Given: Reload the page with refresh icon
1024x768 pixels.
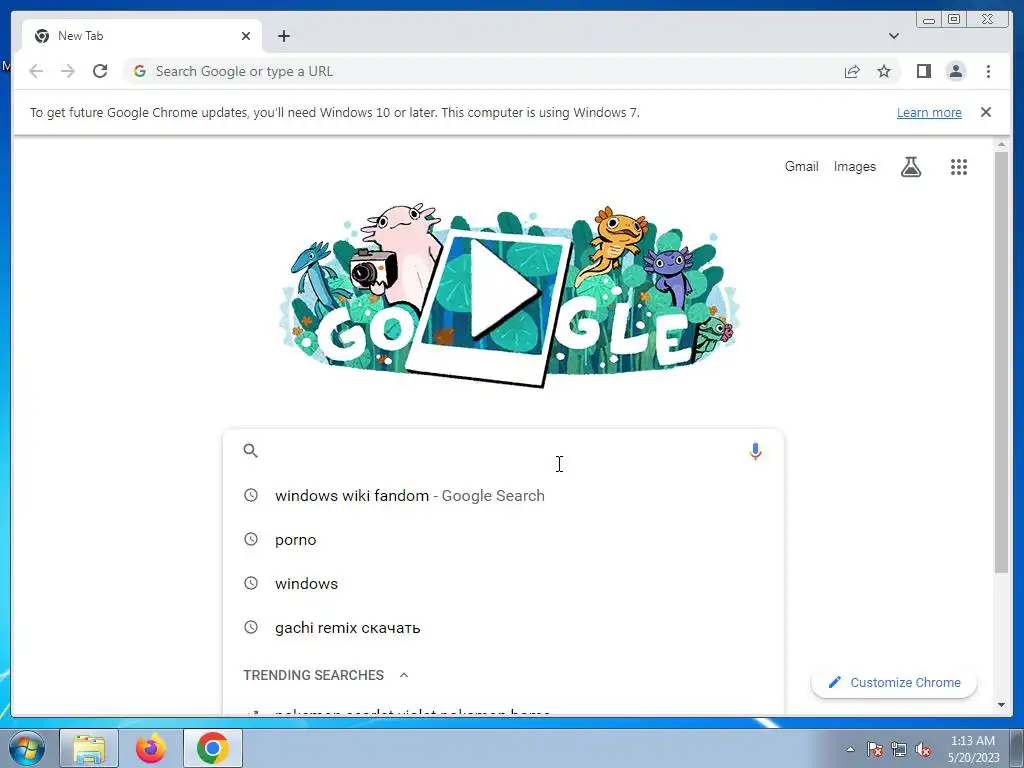Looking at the screenshot, I should tap(100, 71).
